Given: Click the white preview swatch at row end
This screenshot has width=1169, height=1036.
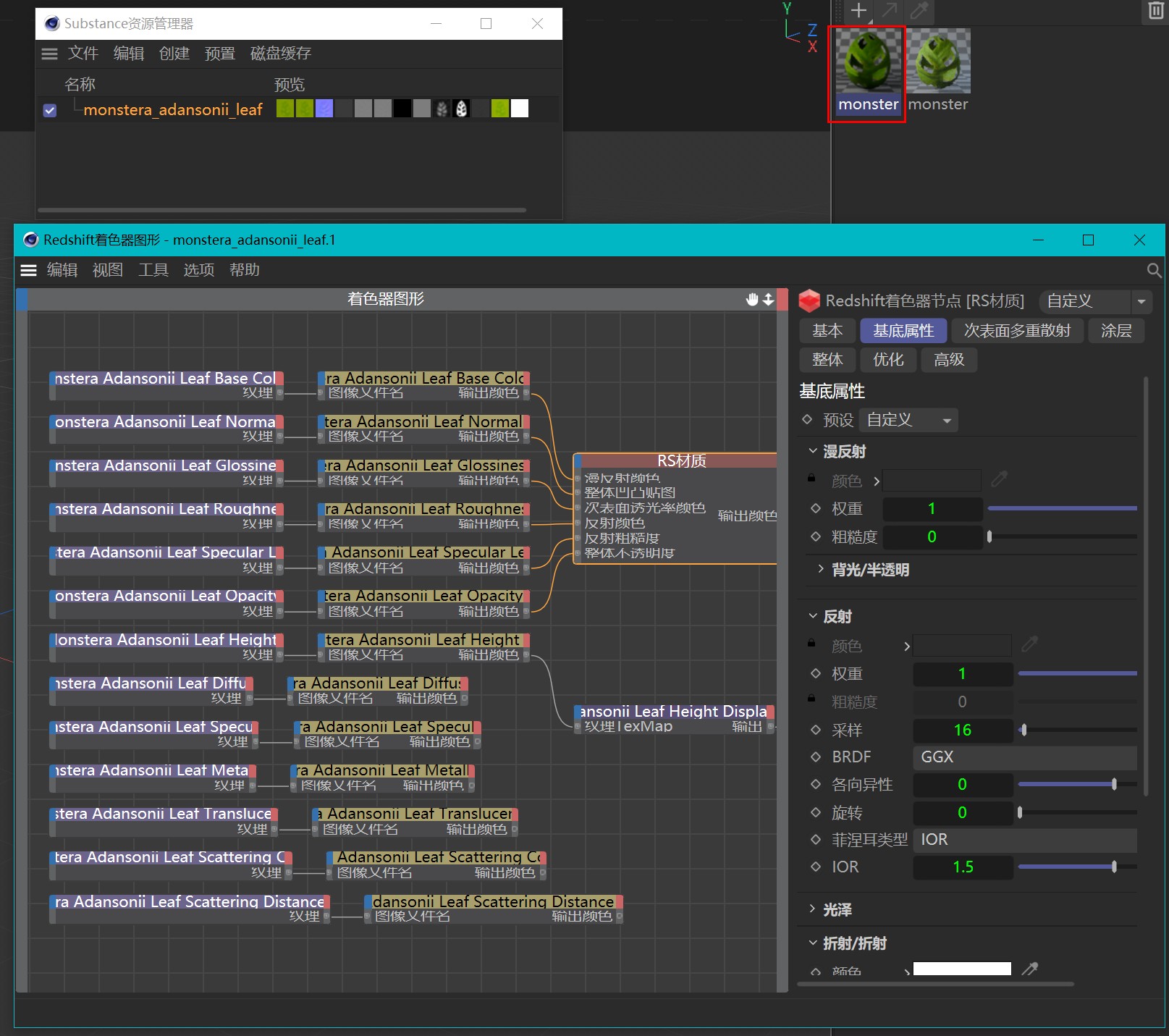Looking at the screenshot, I should (520, 109).
